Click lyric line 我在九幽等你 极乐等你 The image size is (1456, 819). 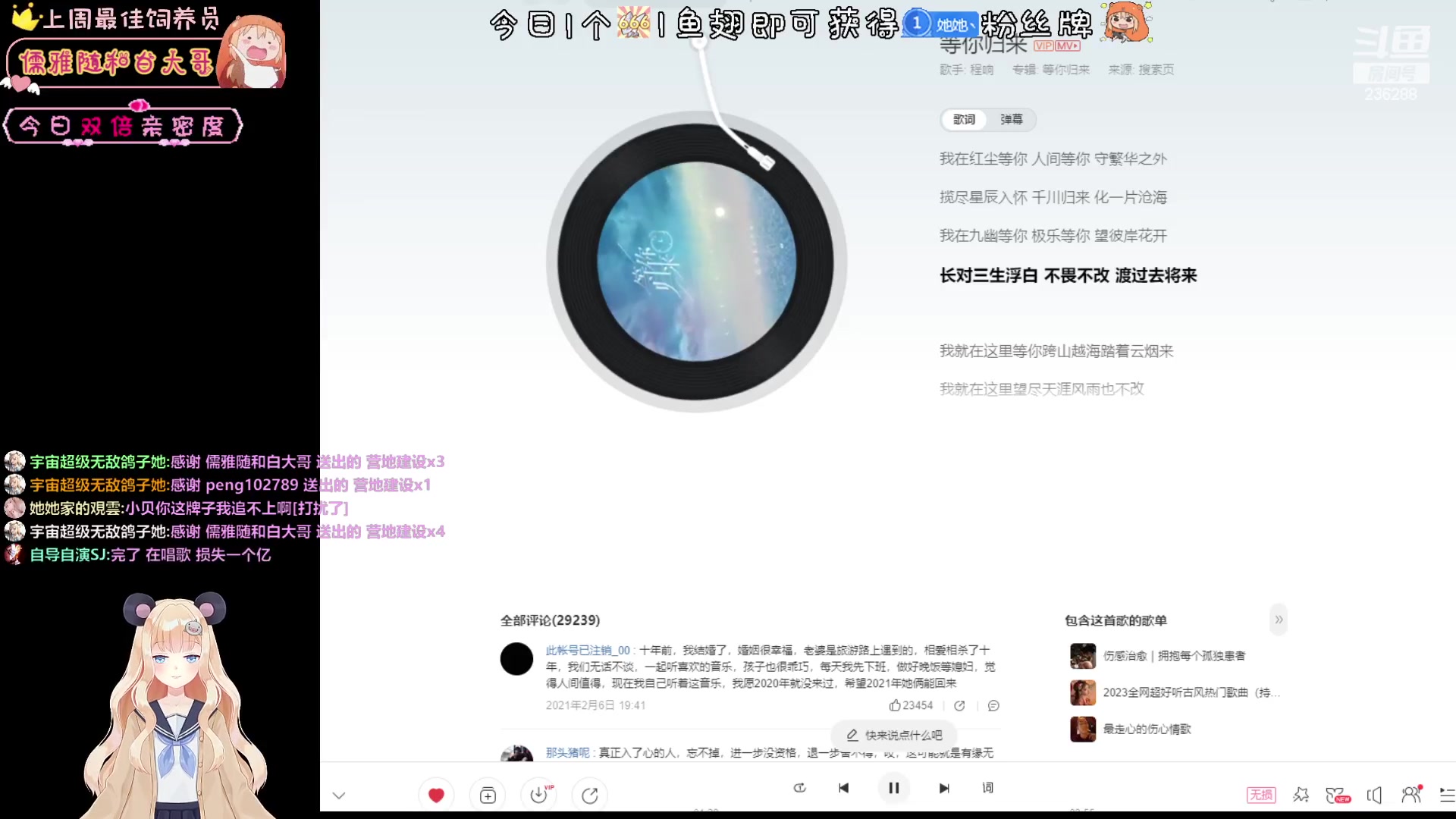pos(1053,236)
